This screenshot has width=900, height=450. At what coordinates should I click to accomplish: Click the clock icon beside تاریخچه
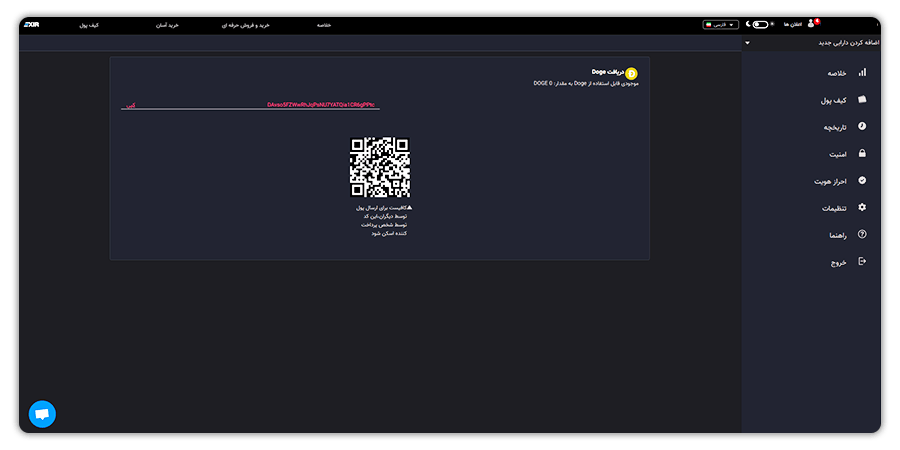[862, 126]
